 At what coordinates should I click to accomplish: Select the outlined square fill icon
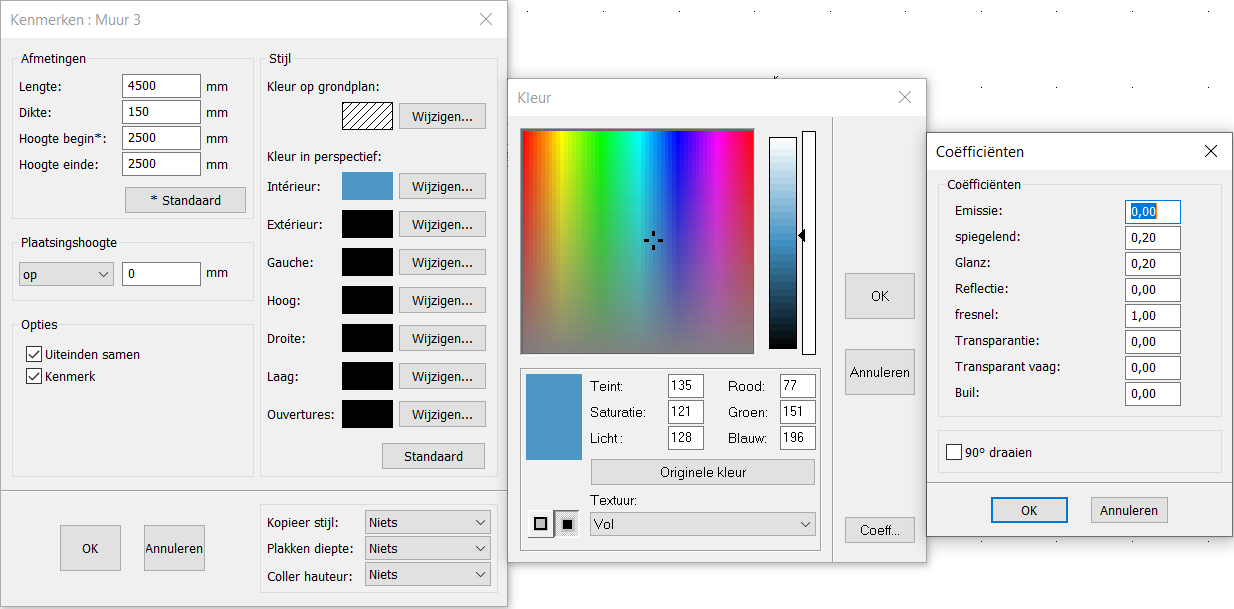click(x=541, y=524)
